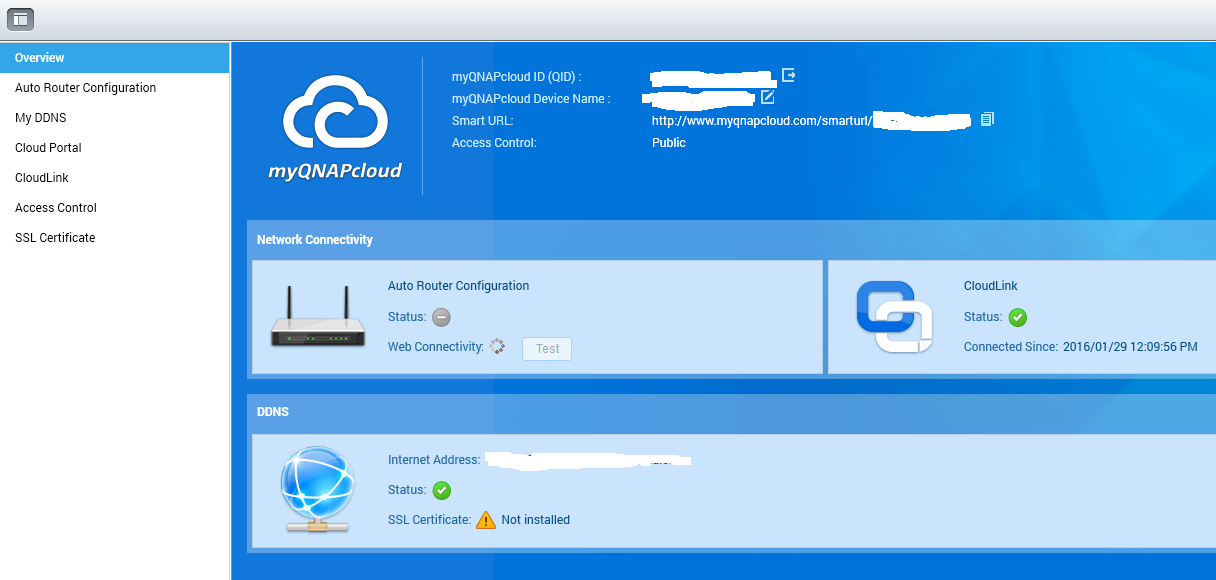Switch to CloudLink in the sidebar
The width and height of the screenshot is (1216, 580).
pyautogui.click(x=42, y=178)
